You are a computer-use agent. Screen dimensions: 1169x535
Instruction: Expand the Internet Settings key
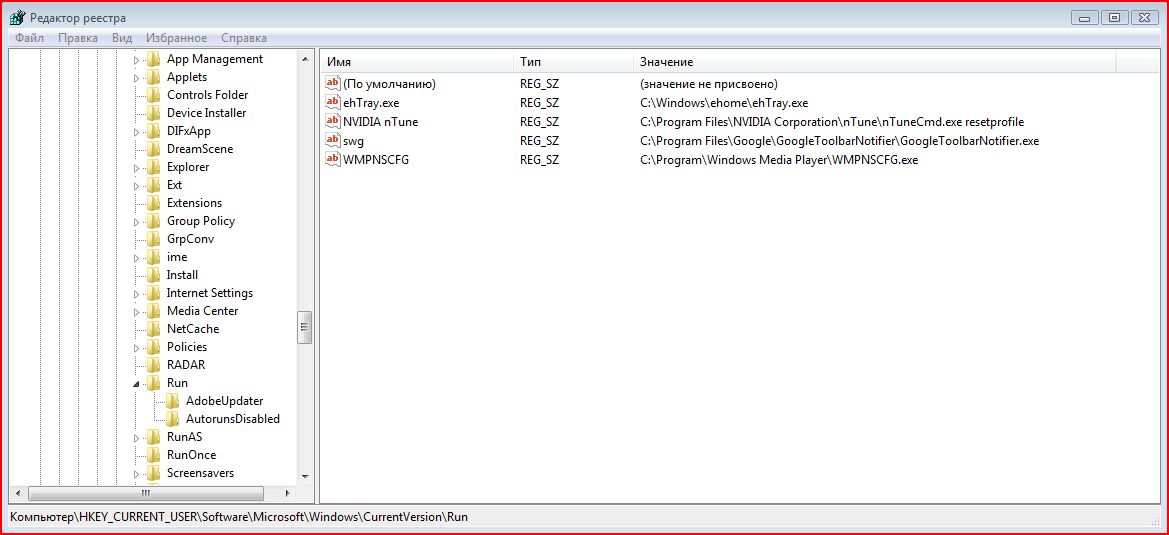[x=136, y=294]
